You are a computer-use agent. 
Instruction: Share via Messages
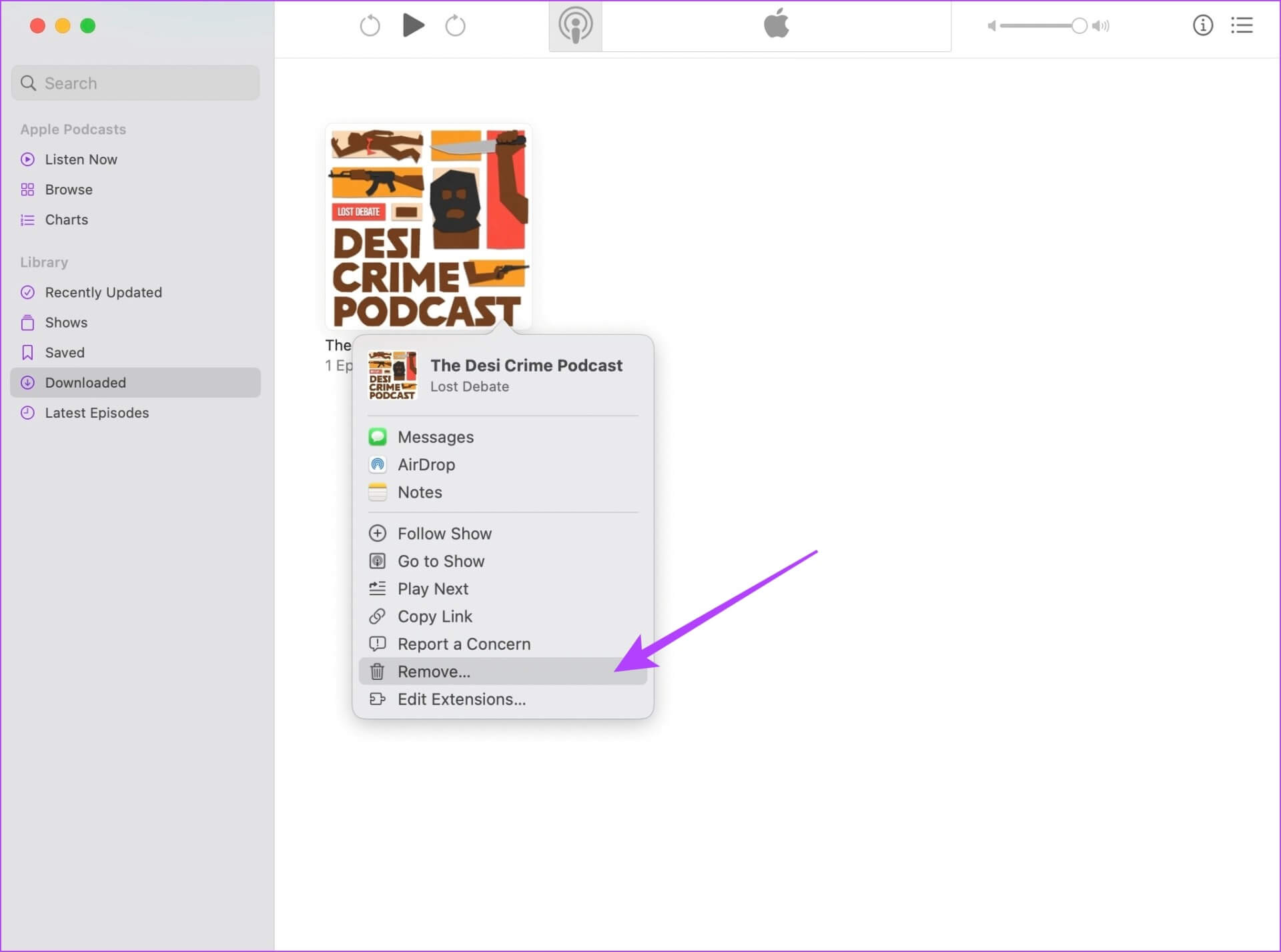pos(502,437)
